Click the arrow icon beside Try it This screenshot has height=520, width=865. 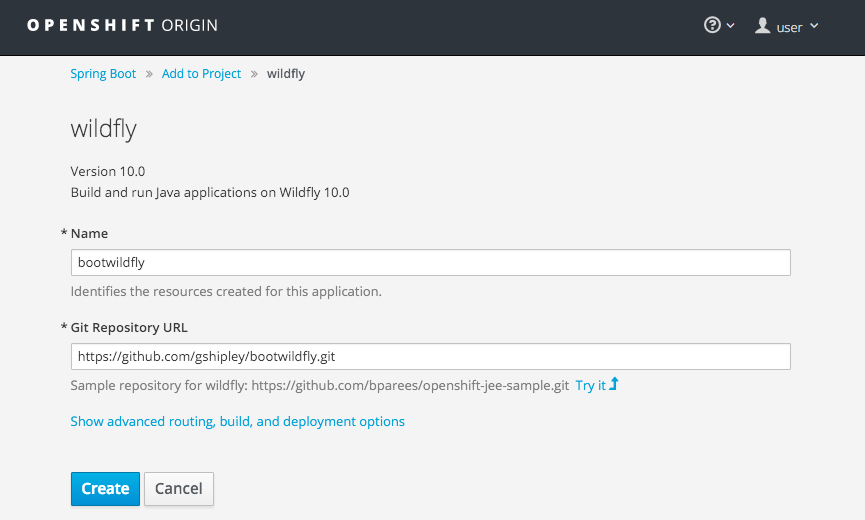614,385
